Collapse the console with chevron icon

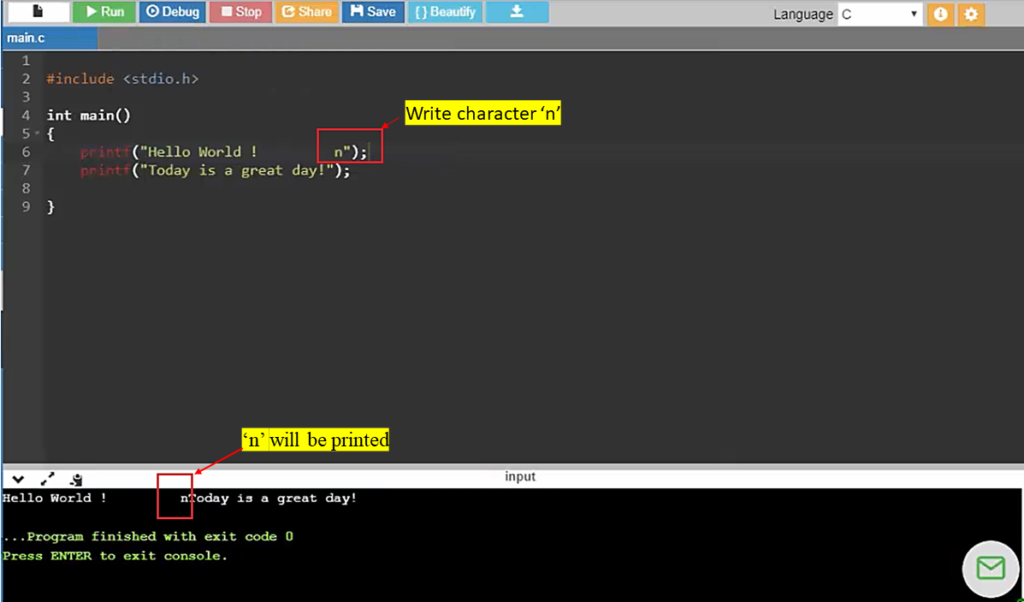(18, 480)
